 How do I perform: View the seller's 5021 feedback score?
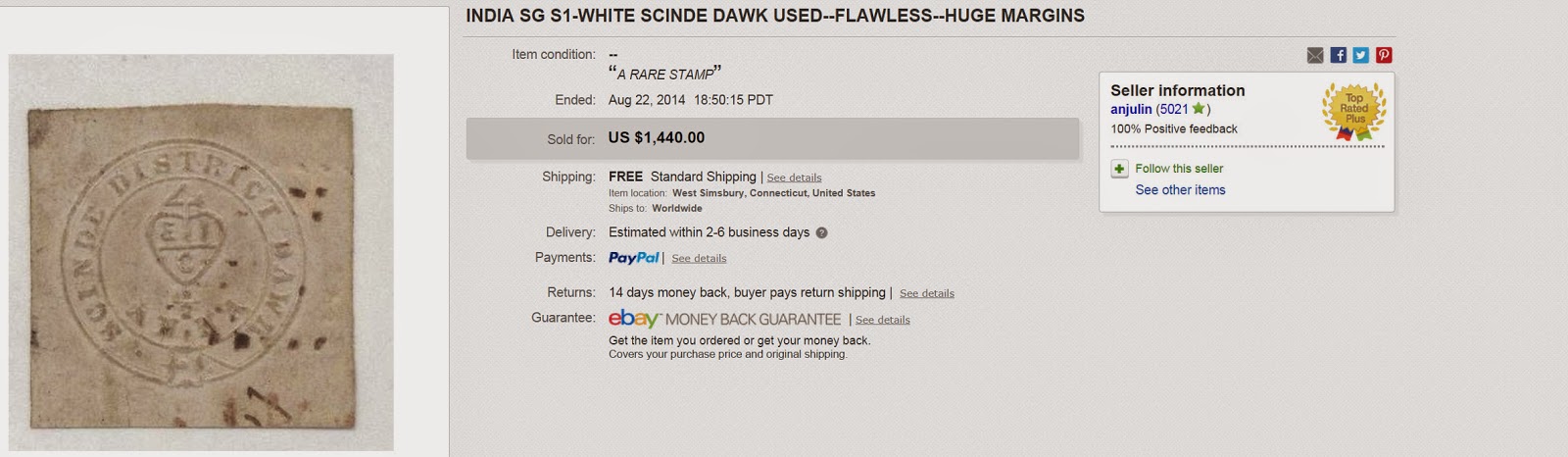coord(1173,109)
